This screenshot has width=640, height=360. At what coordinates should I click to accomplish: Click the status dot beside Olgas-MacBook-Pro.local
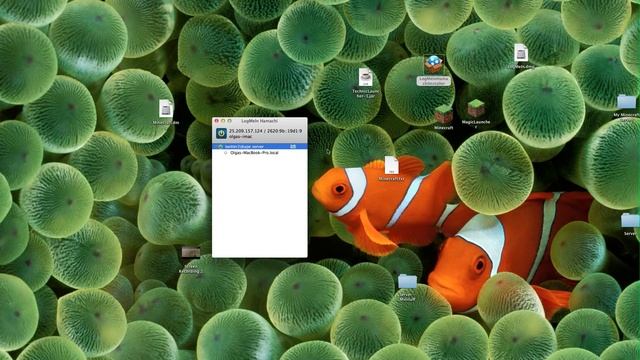(226, 153)
